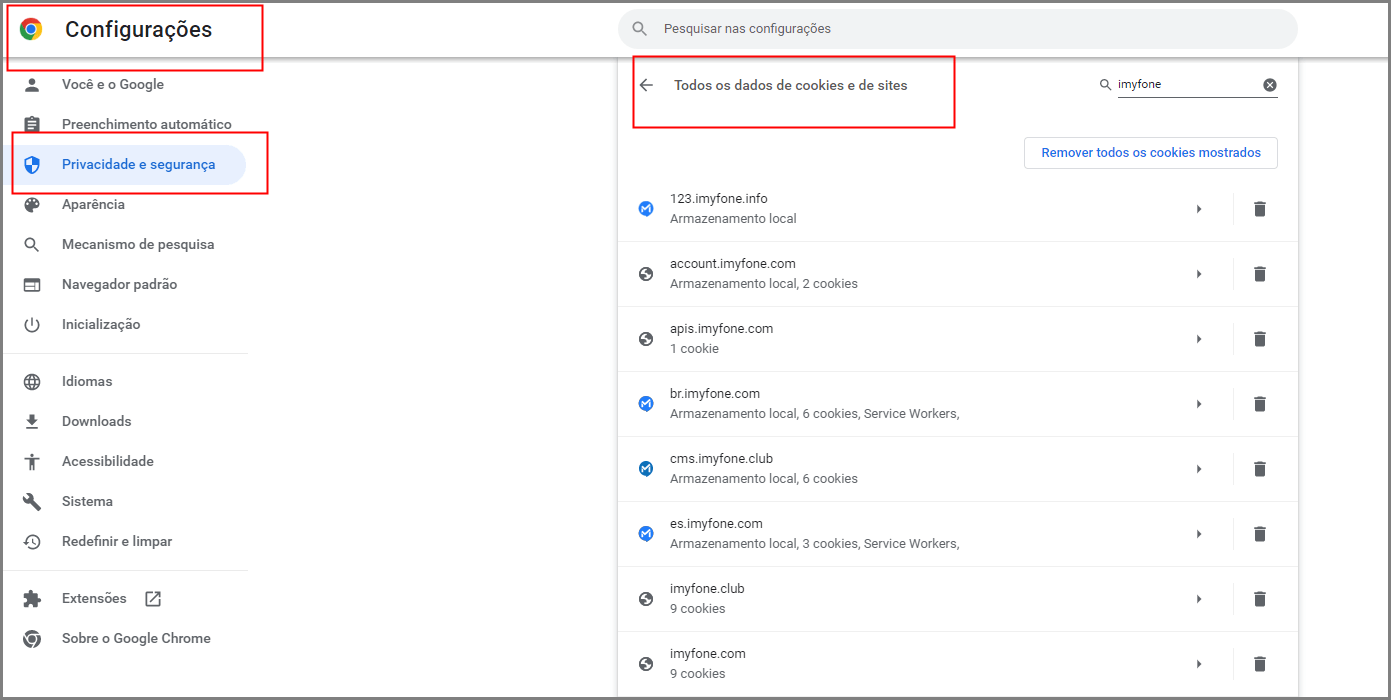Screen dimensions: 1391x700
Task: Click the cms.imyfone.club site favicon
Action: point(646,469)
